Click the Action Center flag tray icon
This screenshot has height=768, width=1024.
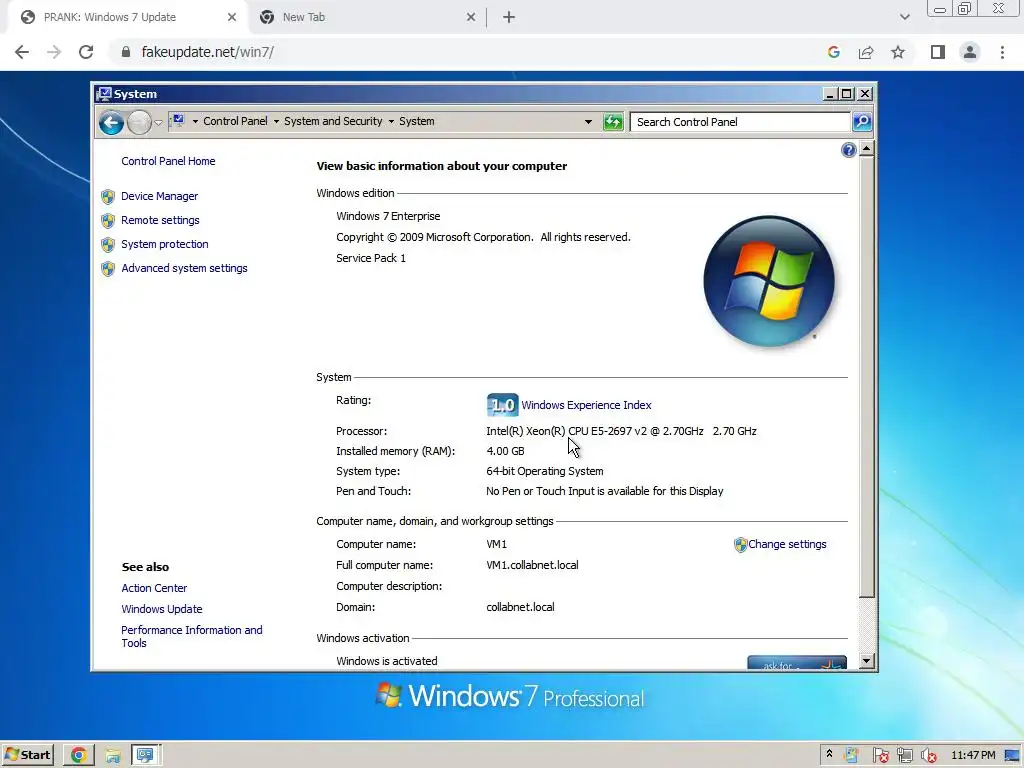tap(879, 756)
